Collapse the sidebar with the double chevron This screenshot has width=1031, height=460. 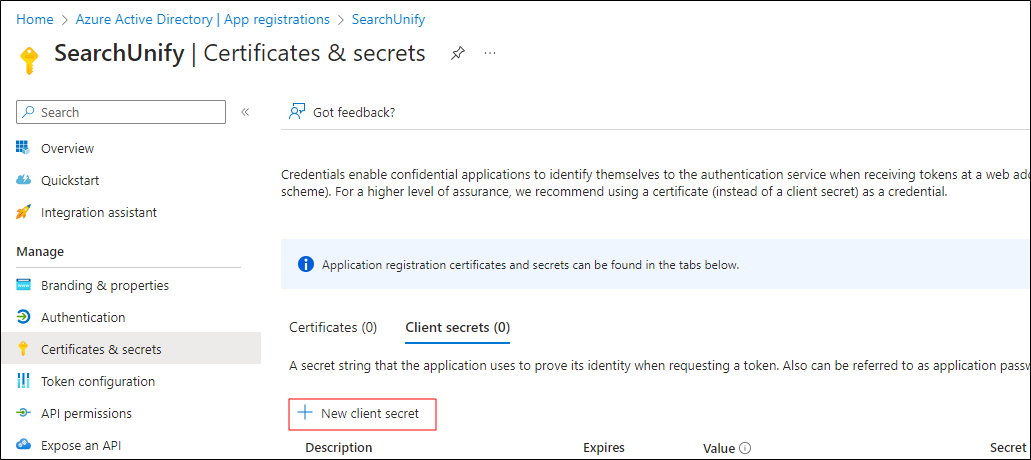pos(245,112)
